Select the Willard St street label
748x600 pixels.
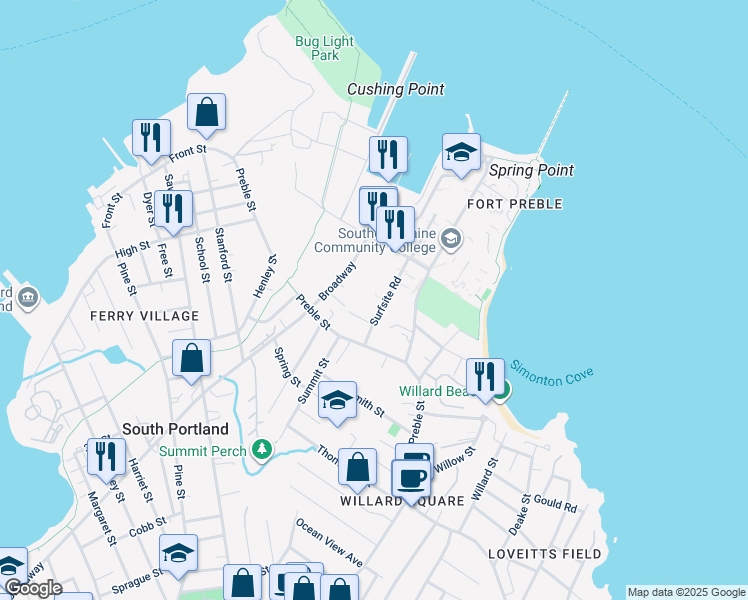pos(485,479)
